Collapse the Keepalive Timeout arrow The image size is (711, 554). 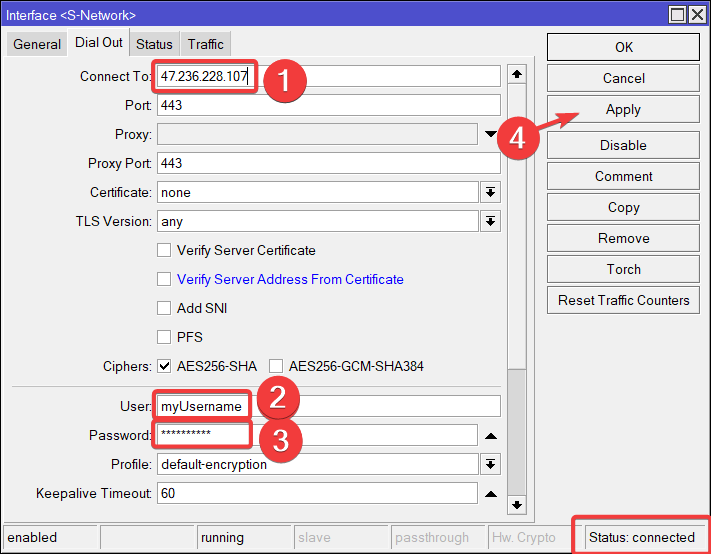coord(491,494)
